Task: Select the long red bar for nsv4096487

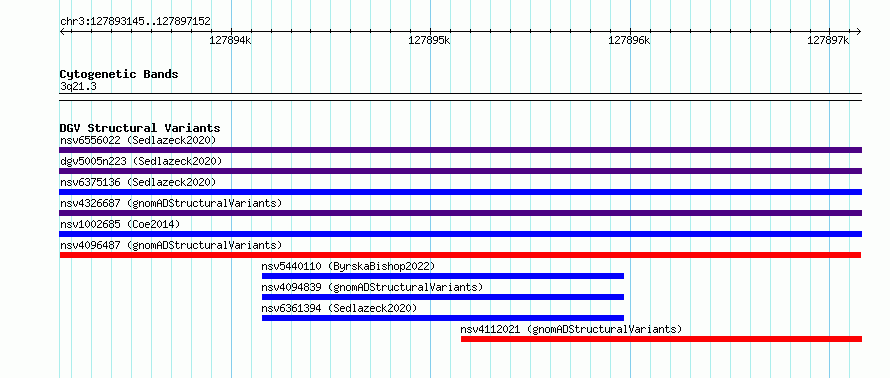Action: coord(460,255)
